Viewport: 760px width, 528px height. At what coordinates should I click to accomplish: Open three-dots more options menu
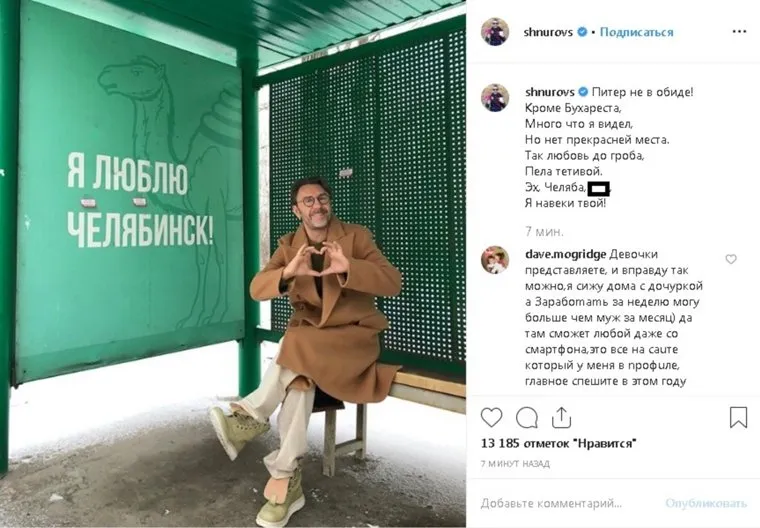click(x=739, y=32)
